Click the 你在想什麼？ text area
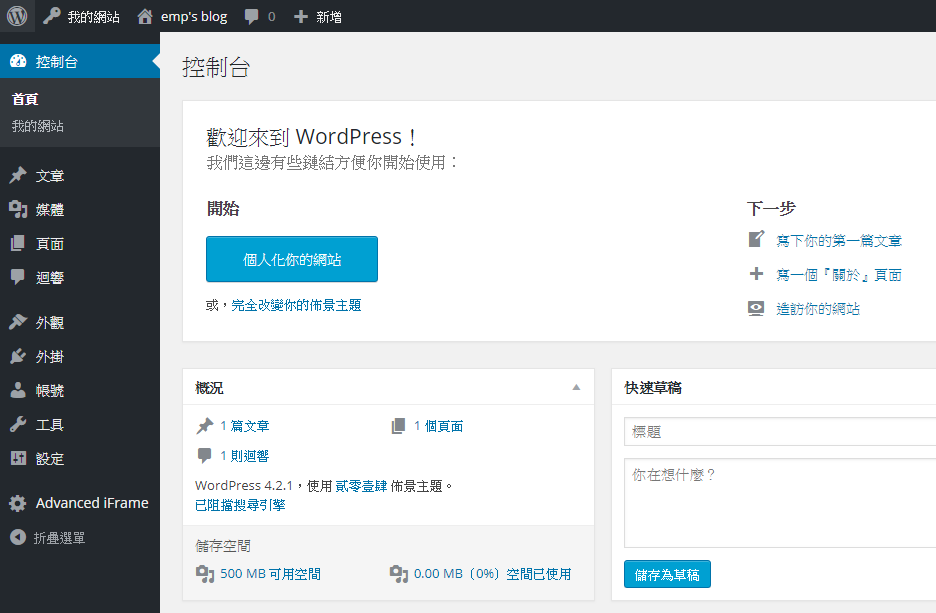This screenshot has width=936, height=613. pyautogui.click(x=780, y=503)
